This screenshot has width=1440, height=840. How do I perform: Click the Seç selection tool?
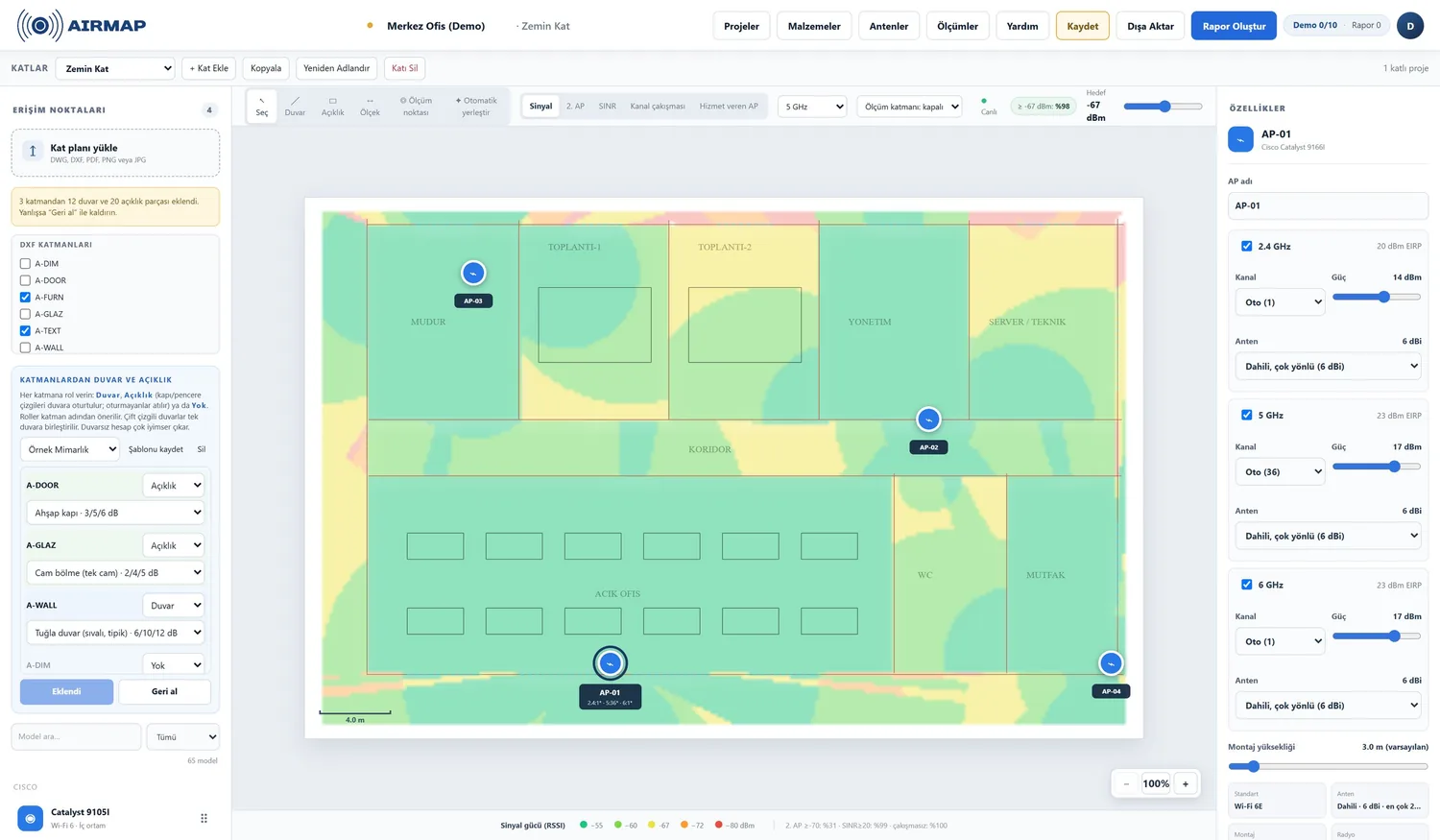(262, 106)
